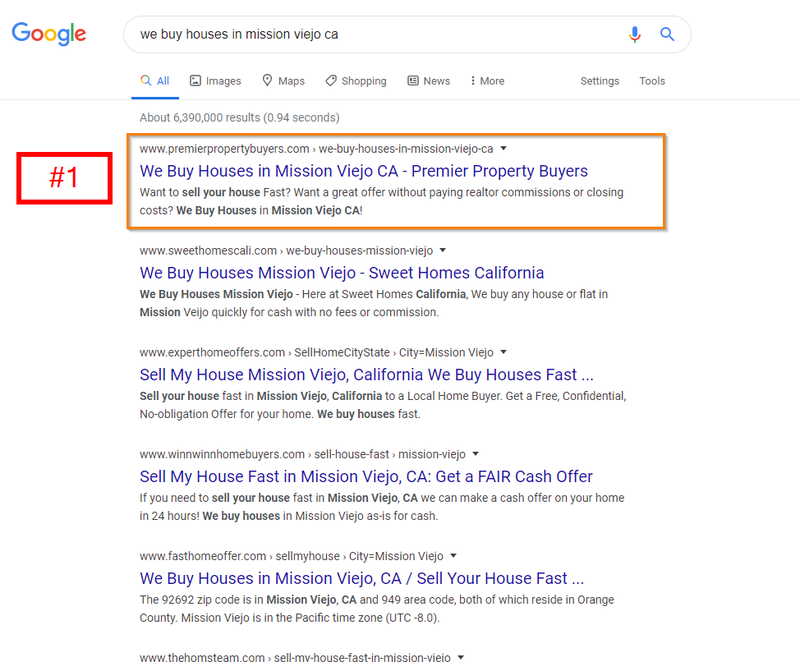800x662 pixels.
Task: Expand dropdown arrow next to fasthomeoffer.com URL
Action: [x=453, y=556]
